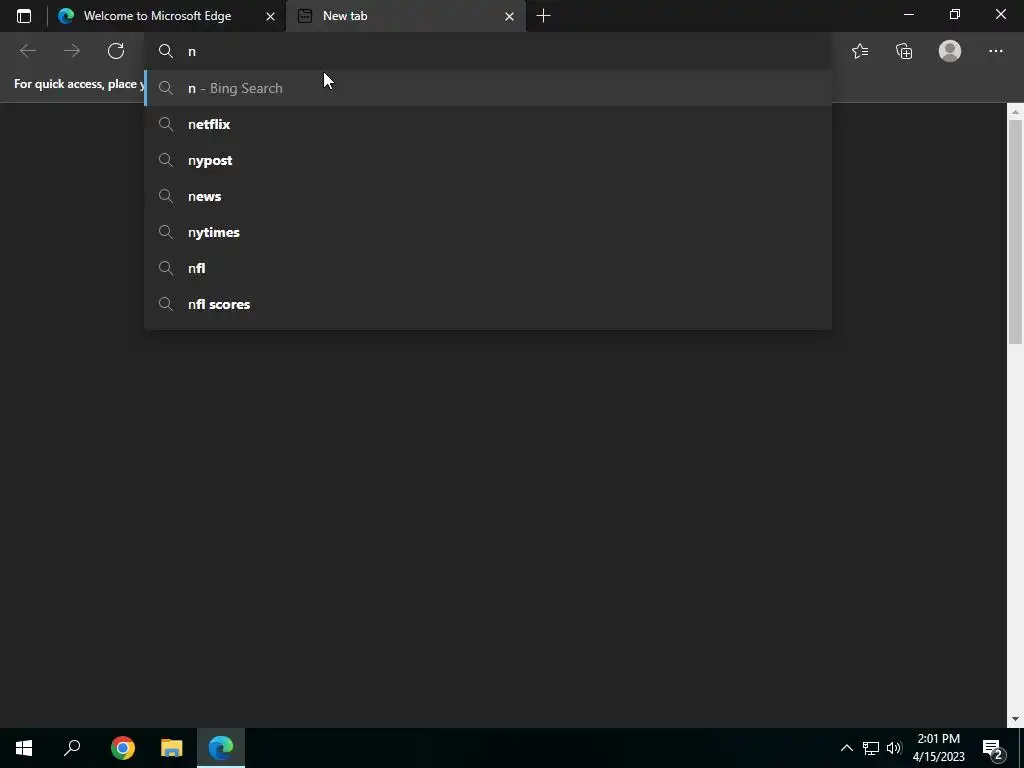The height and width of the screenshot is (768, 1024).
Task: Switch to Welcome to Microsoft Edge tab
Action: [x=167, y=16]
